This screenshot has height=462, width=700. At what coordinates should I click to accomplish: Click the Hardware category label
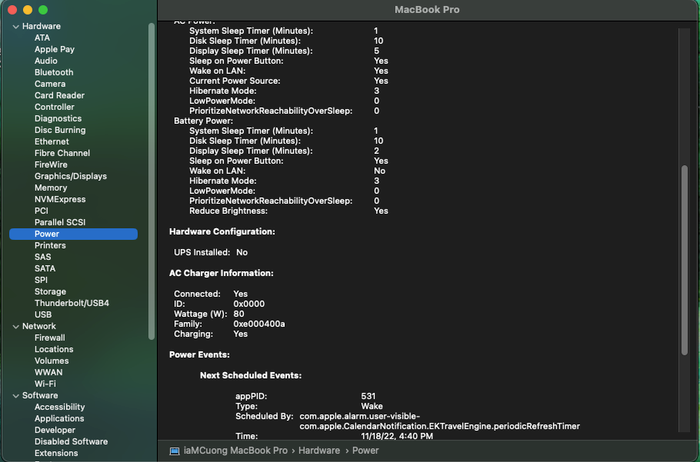[x=42, y=26]
